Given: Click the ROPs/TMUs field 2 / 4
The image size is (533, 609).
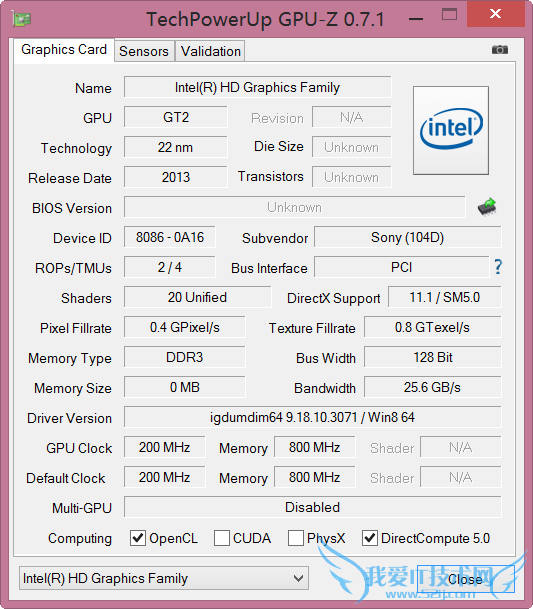Looking at the screenshot, I should [170, 267].
